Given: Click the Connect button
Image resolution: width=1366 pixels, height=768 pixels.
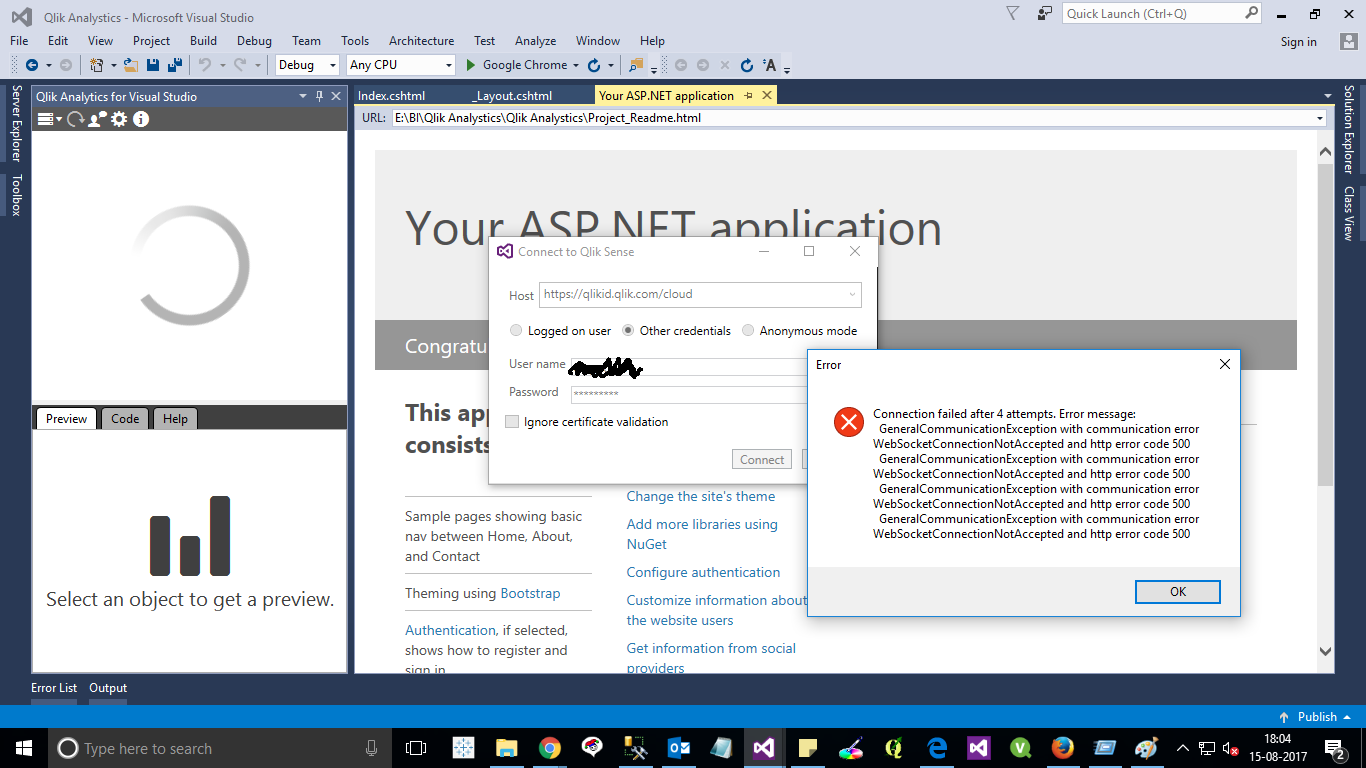Looking at the screenshot, I should click(x=762, y=460).
